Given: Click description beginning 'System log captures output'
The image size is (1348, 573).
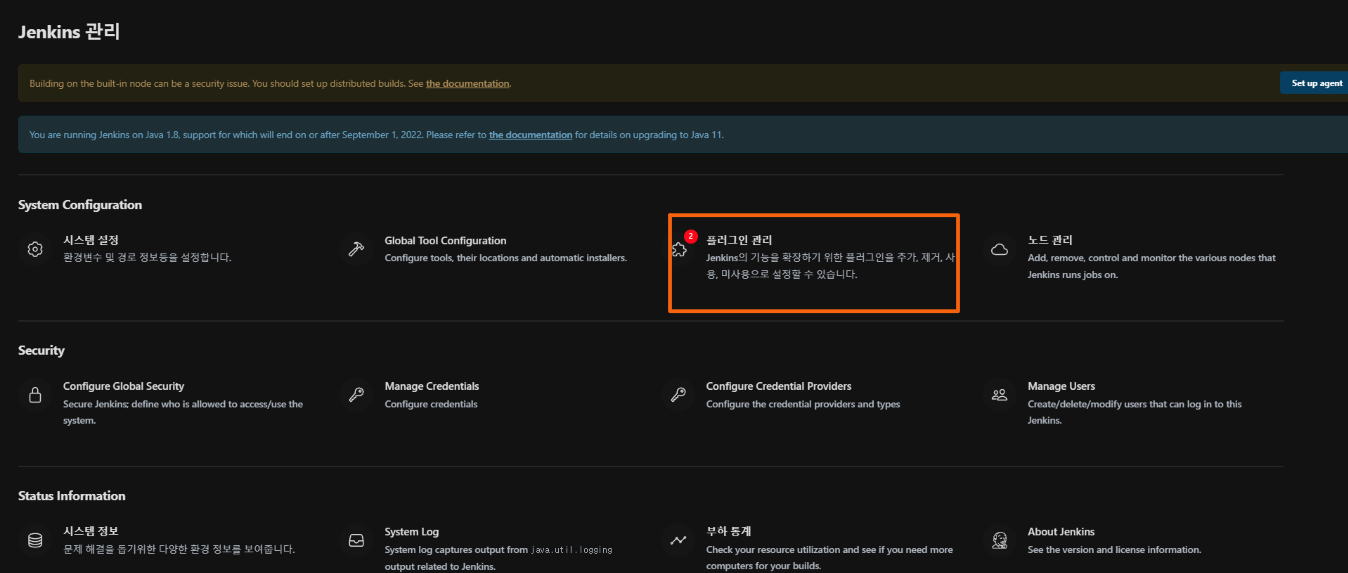Looking at the screenshot, I should click(x=498, y=557).
